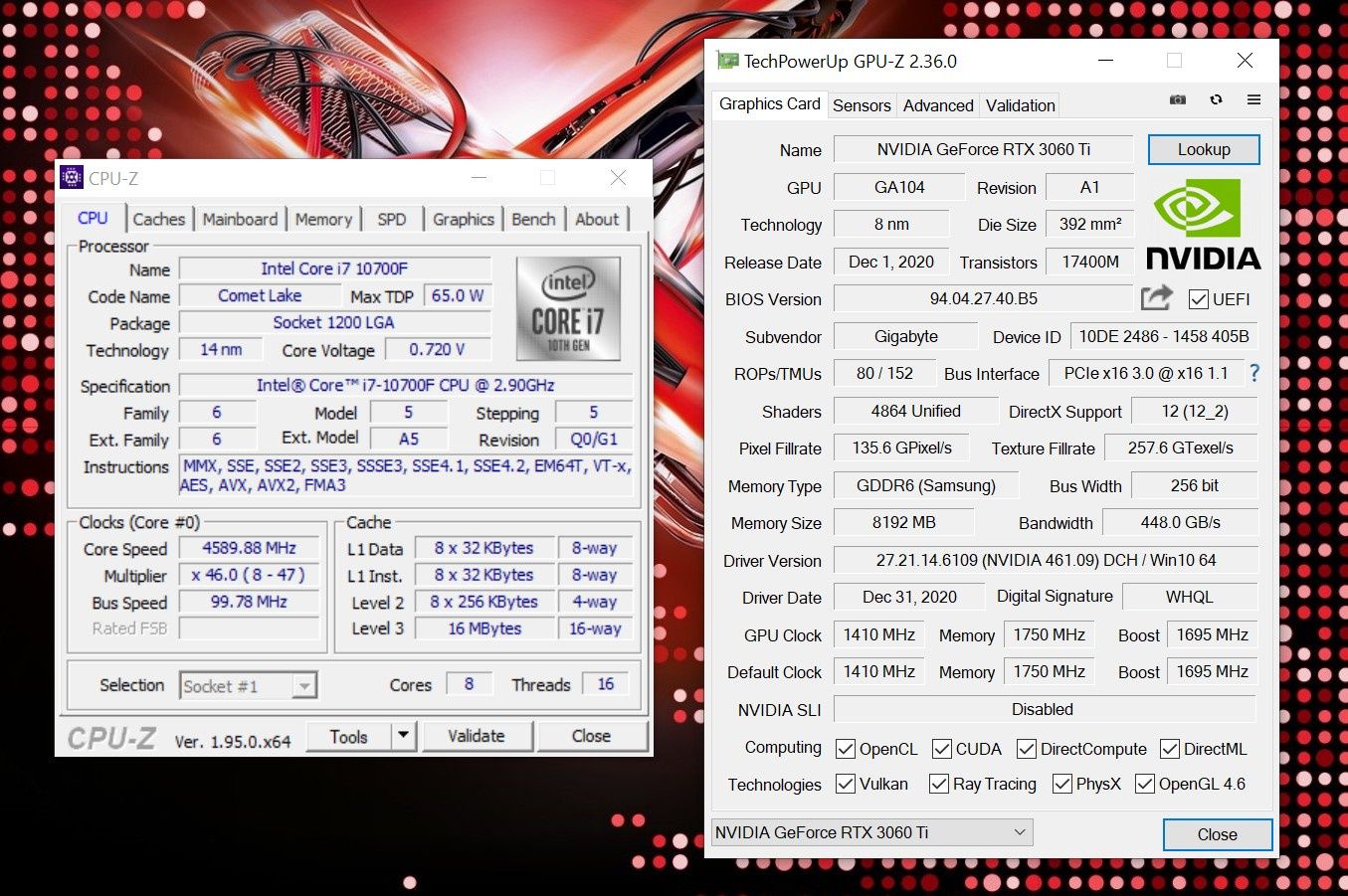Click the Intel Core i7 logo badge
The width and height of the screenshot is (1348, 896).
[568, 308]
